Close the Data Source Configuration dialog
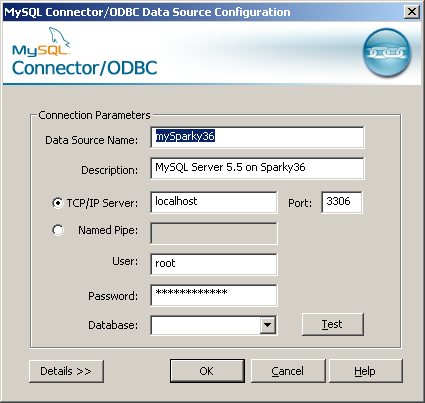The image size is (425, 403). point(412,12)
